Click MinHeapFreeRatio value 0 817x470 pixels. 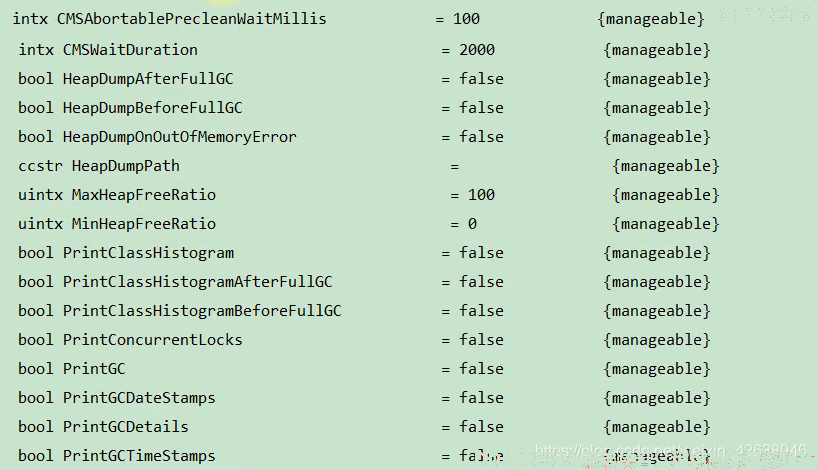click(472, 224)
